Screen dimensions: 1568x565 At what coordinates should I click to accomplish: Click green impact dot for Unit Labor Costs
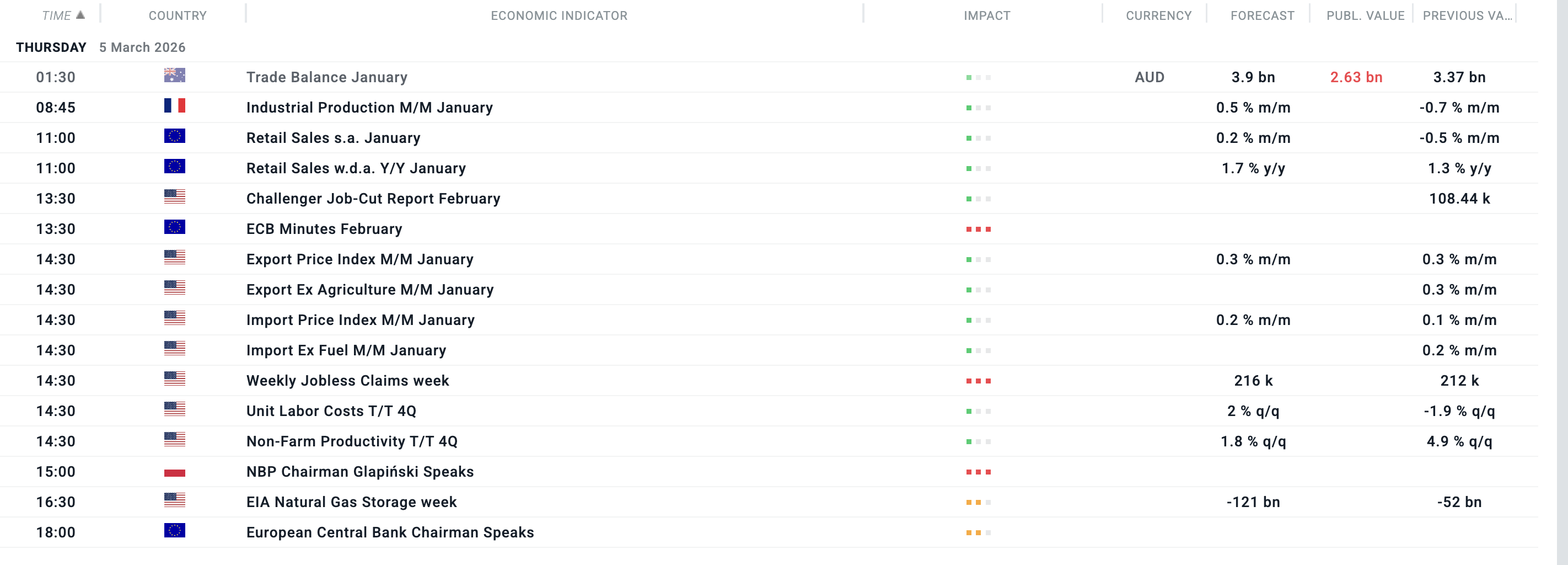(969, 412)
